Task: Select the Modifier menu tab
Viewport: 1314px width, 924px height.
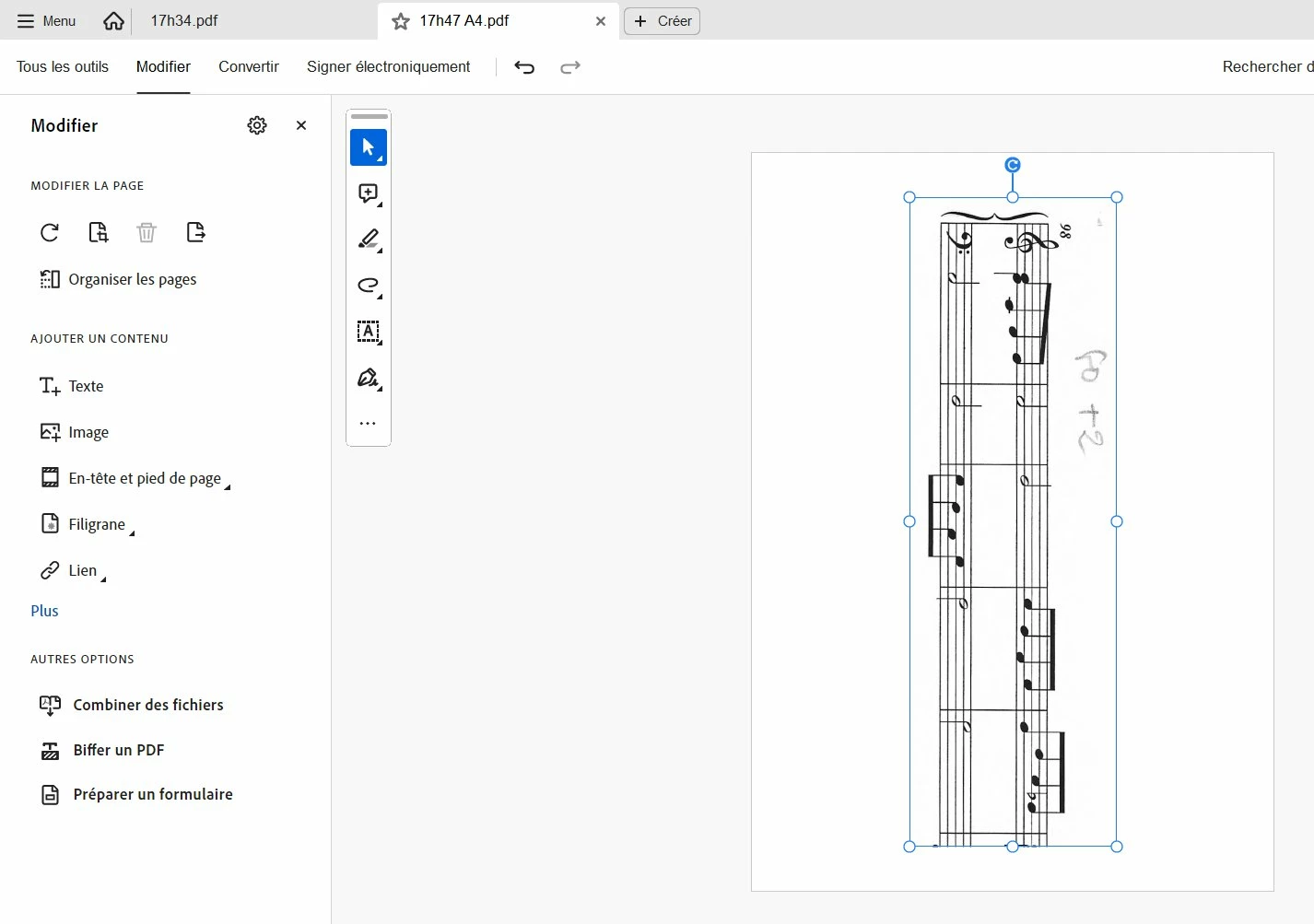Action: (x=163, y=66)
